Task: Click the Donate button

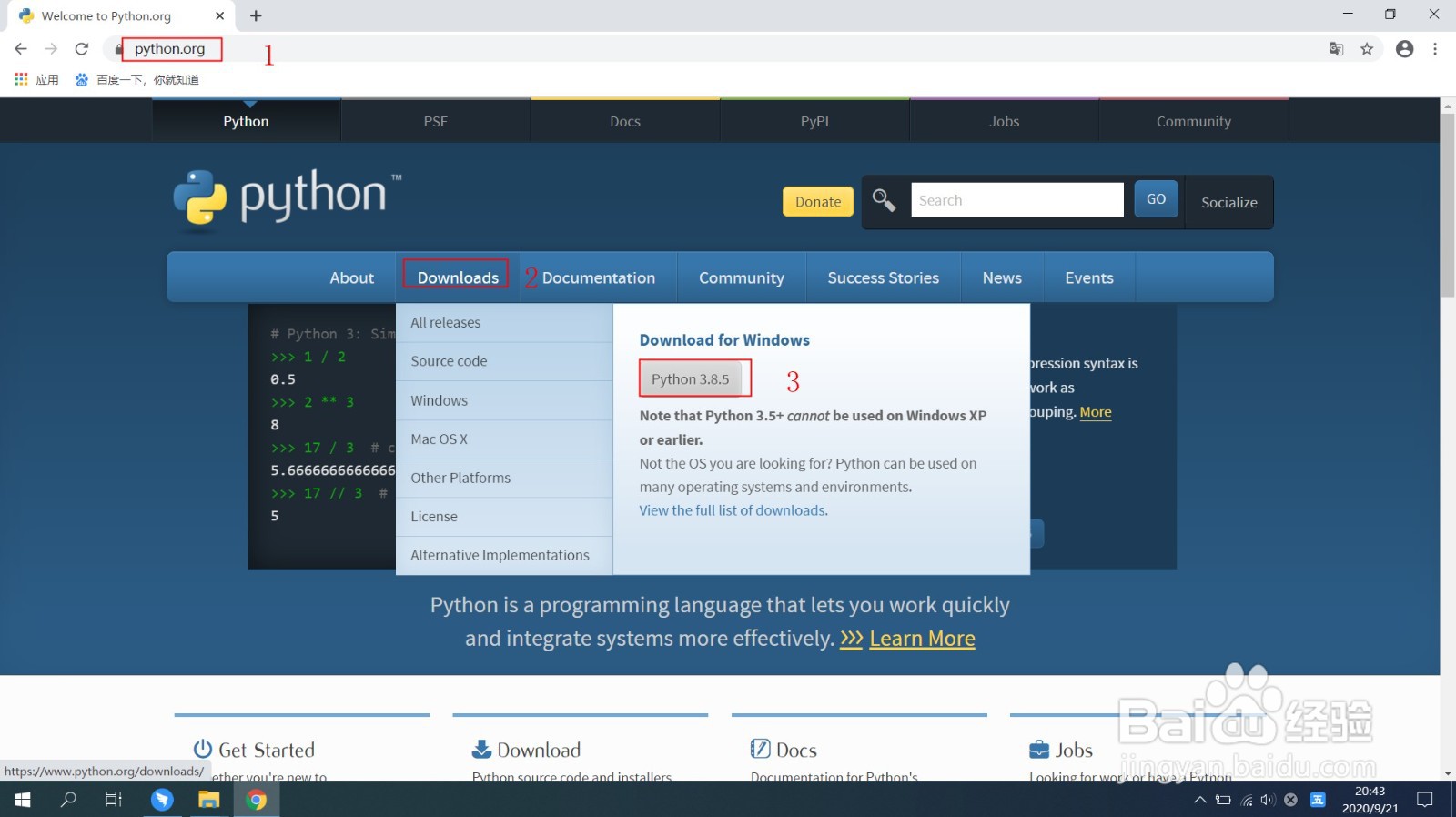Action: click(x=818, y=202)
